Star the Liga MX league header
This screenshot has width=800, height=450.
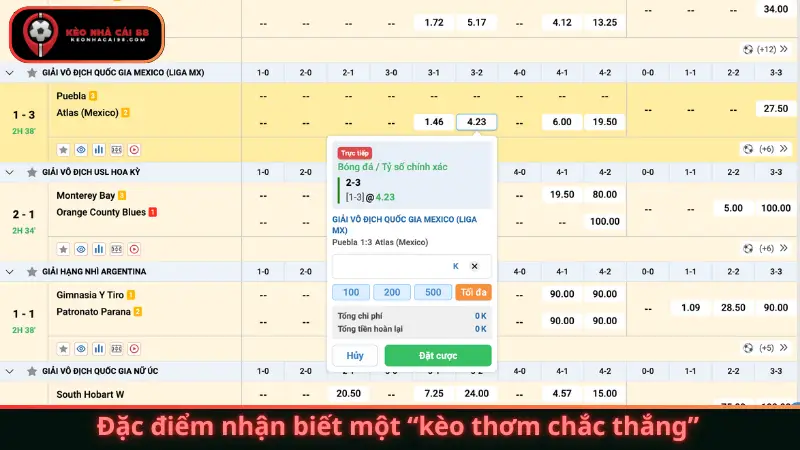(32, 73)
